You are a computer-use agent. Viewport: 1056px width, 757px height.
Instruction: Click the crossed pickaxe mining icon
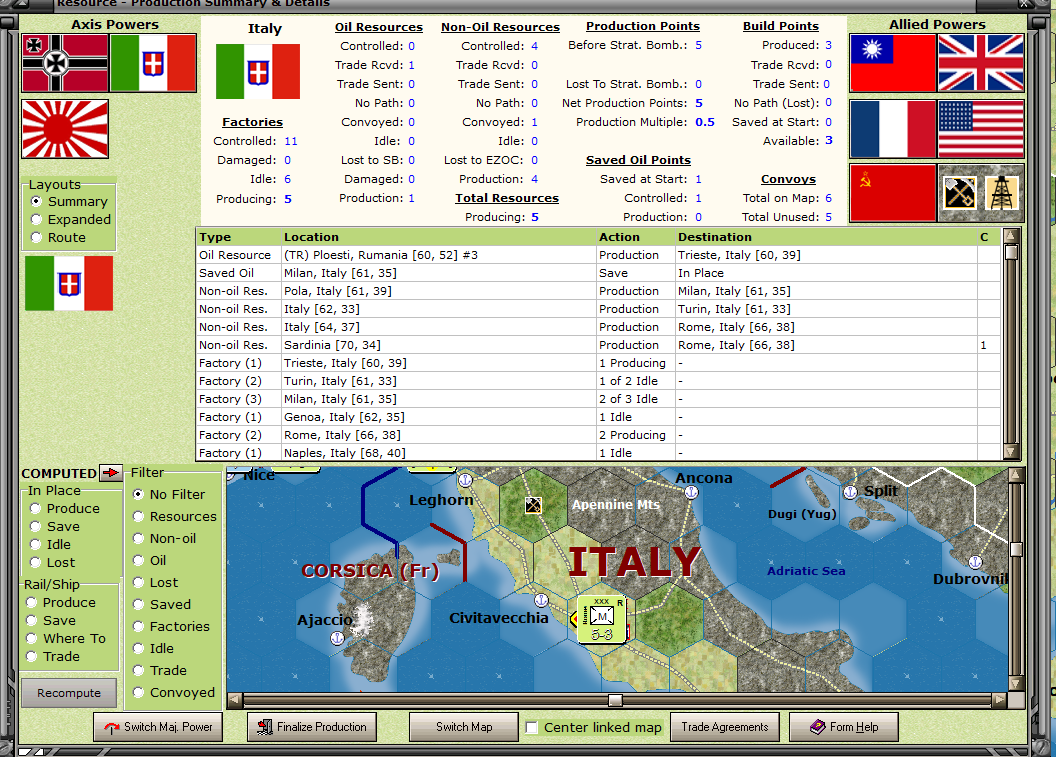(x=959, y=193)
